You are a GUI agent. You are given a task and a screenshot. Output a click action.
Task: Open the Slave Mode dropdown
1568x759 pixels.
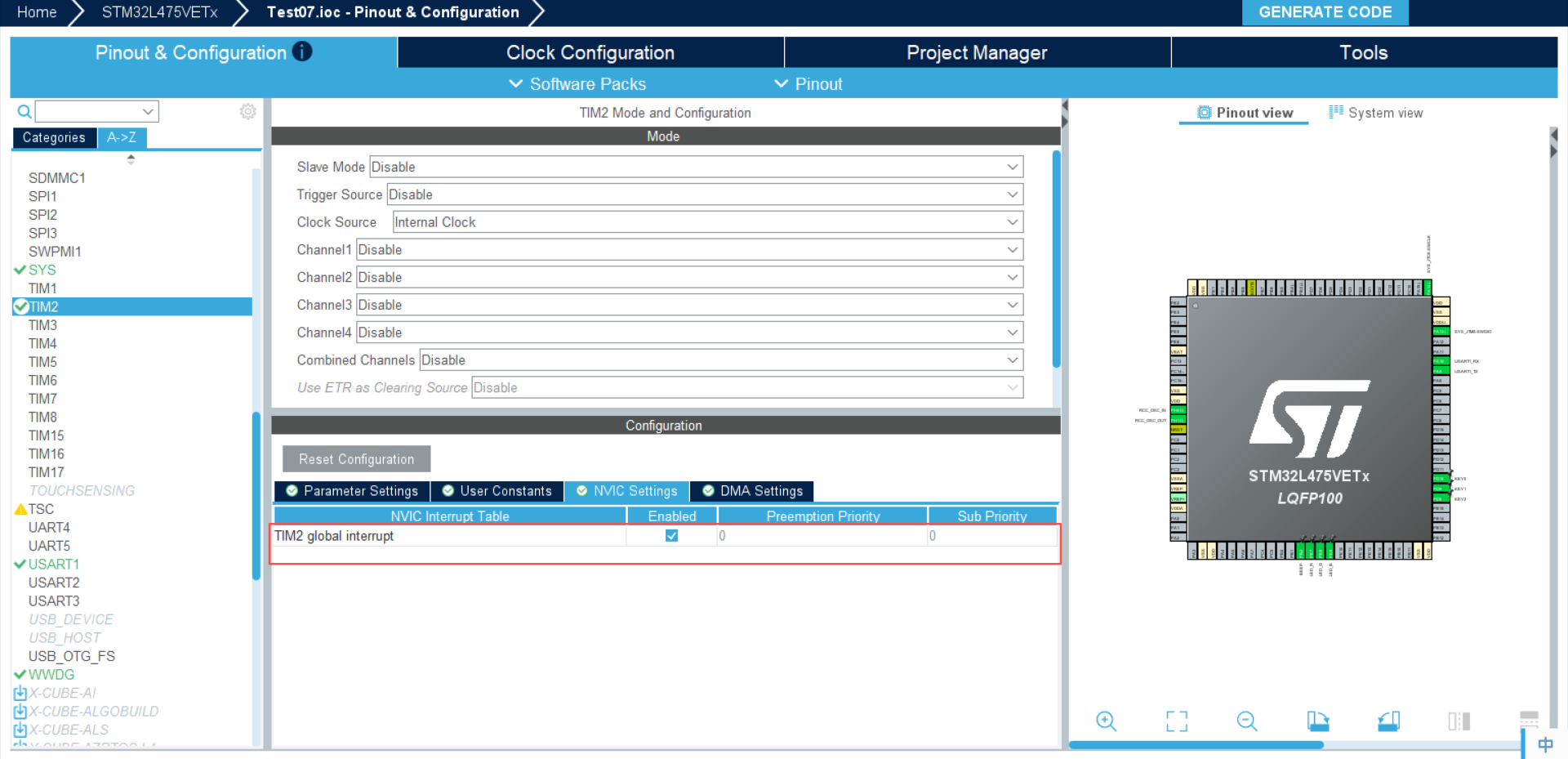coord(696,167)
